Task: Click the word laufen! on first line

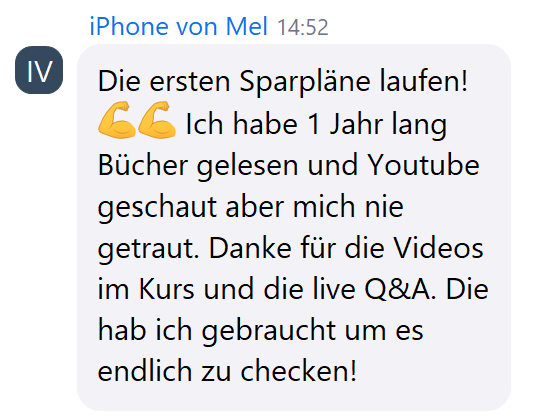Action: pos(423,82)
